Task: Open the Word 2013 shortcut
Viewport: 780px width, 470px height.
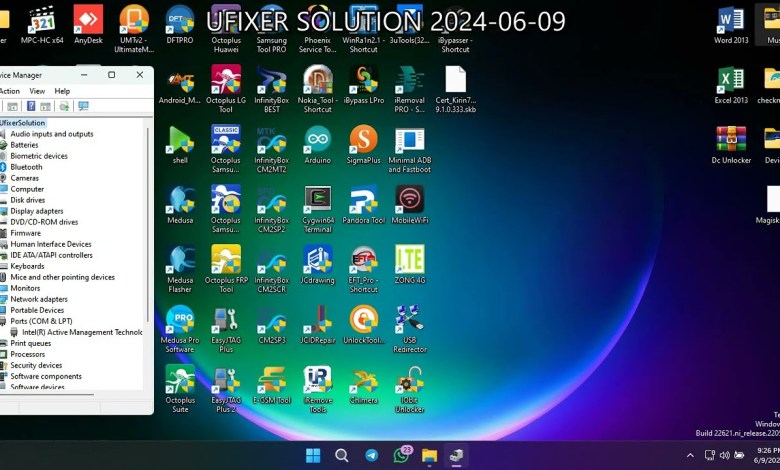Action: tap(731, 25)
